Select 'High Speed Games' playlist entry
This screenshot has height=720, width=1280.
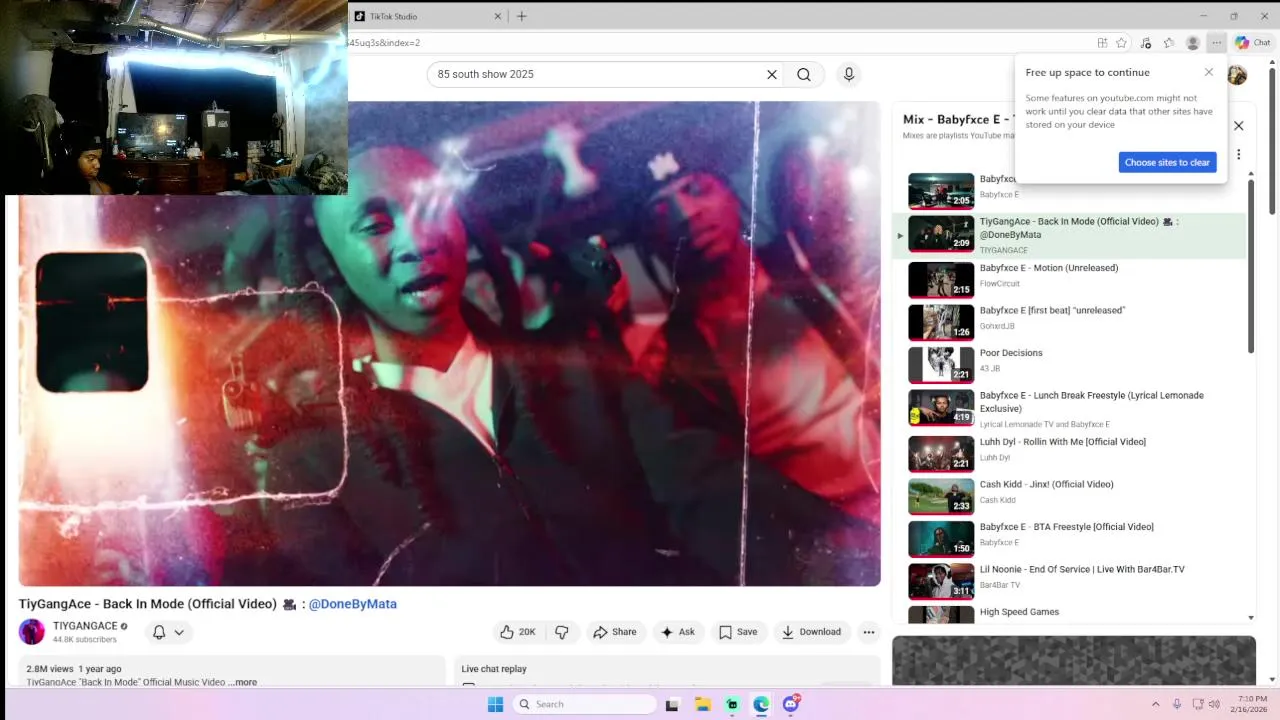(1070, 613)
